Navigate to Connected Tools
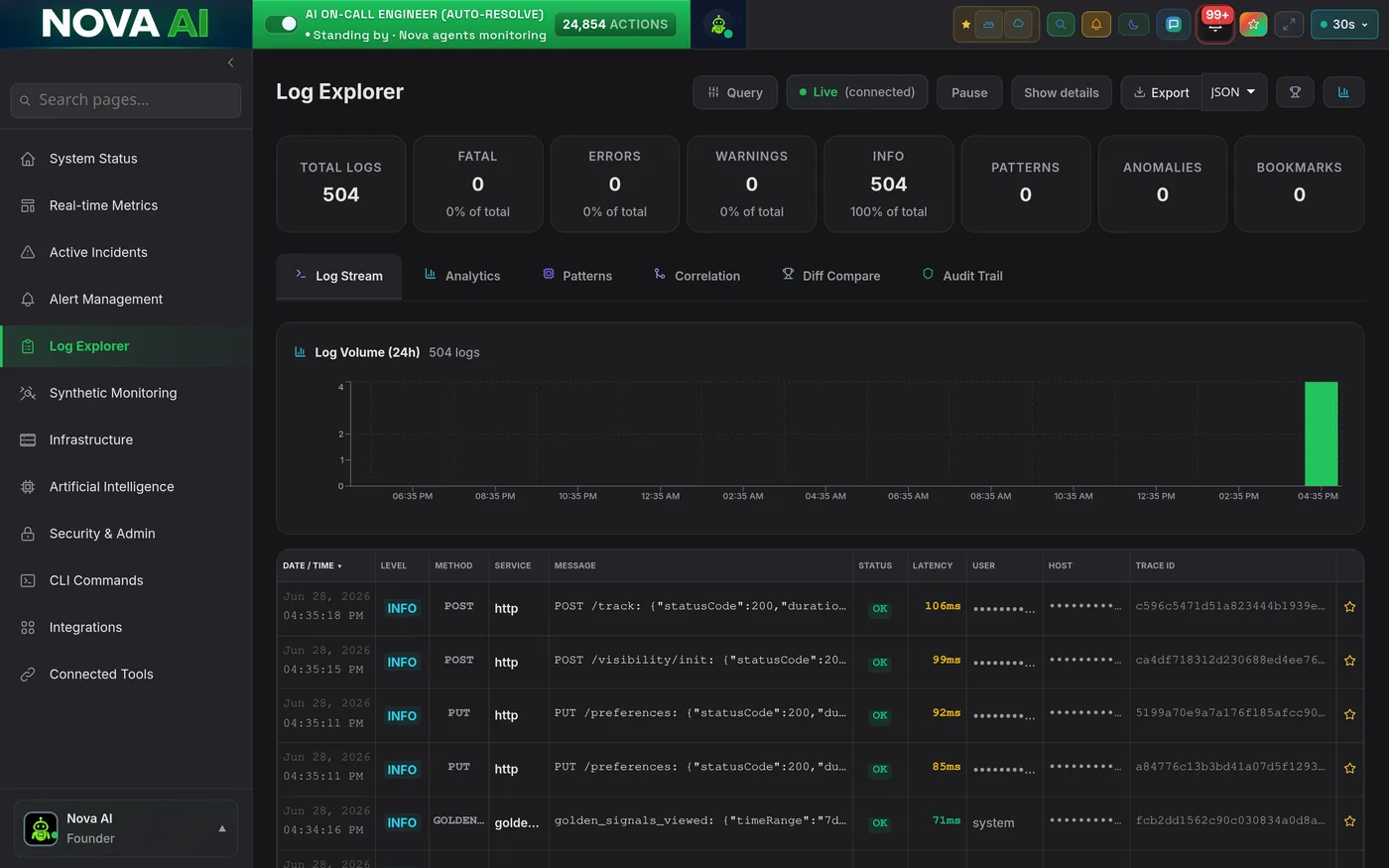 click(126, 675)
